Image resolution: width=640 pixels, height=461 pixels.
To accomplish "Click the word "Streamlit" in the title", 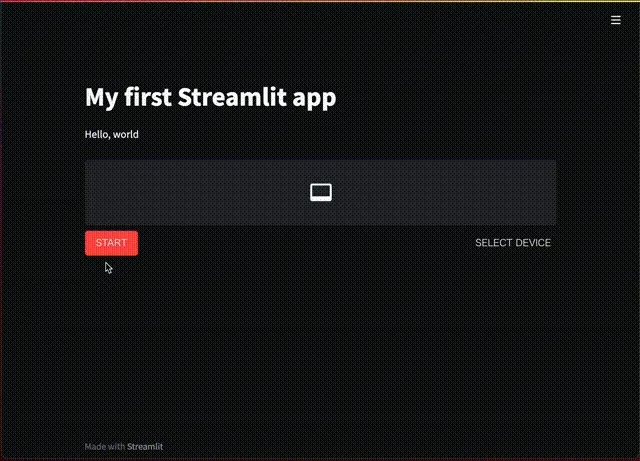I will (x=231, y=97).
